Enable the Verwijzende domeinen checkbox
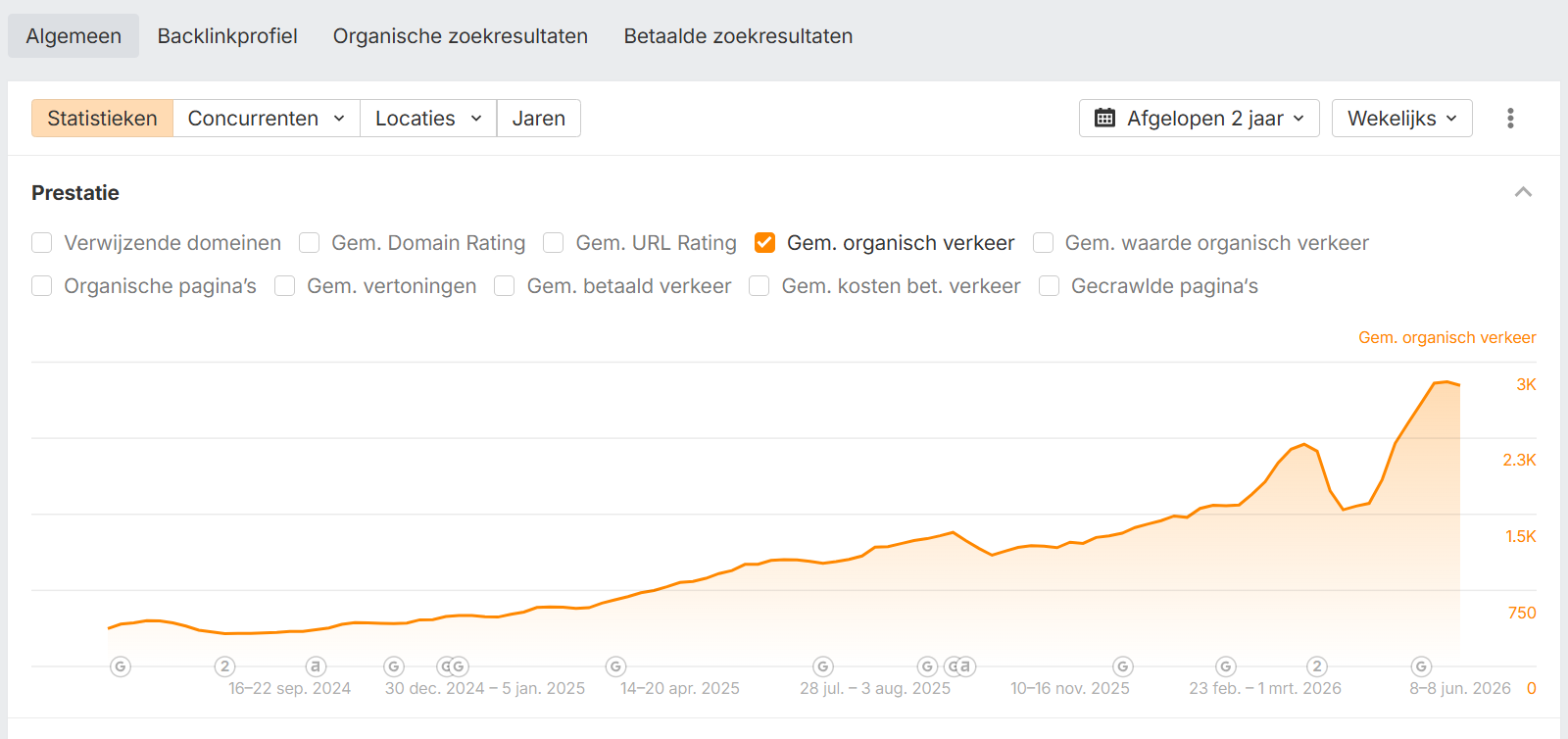 pos(41,243)
